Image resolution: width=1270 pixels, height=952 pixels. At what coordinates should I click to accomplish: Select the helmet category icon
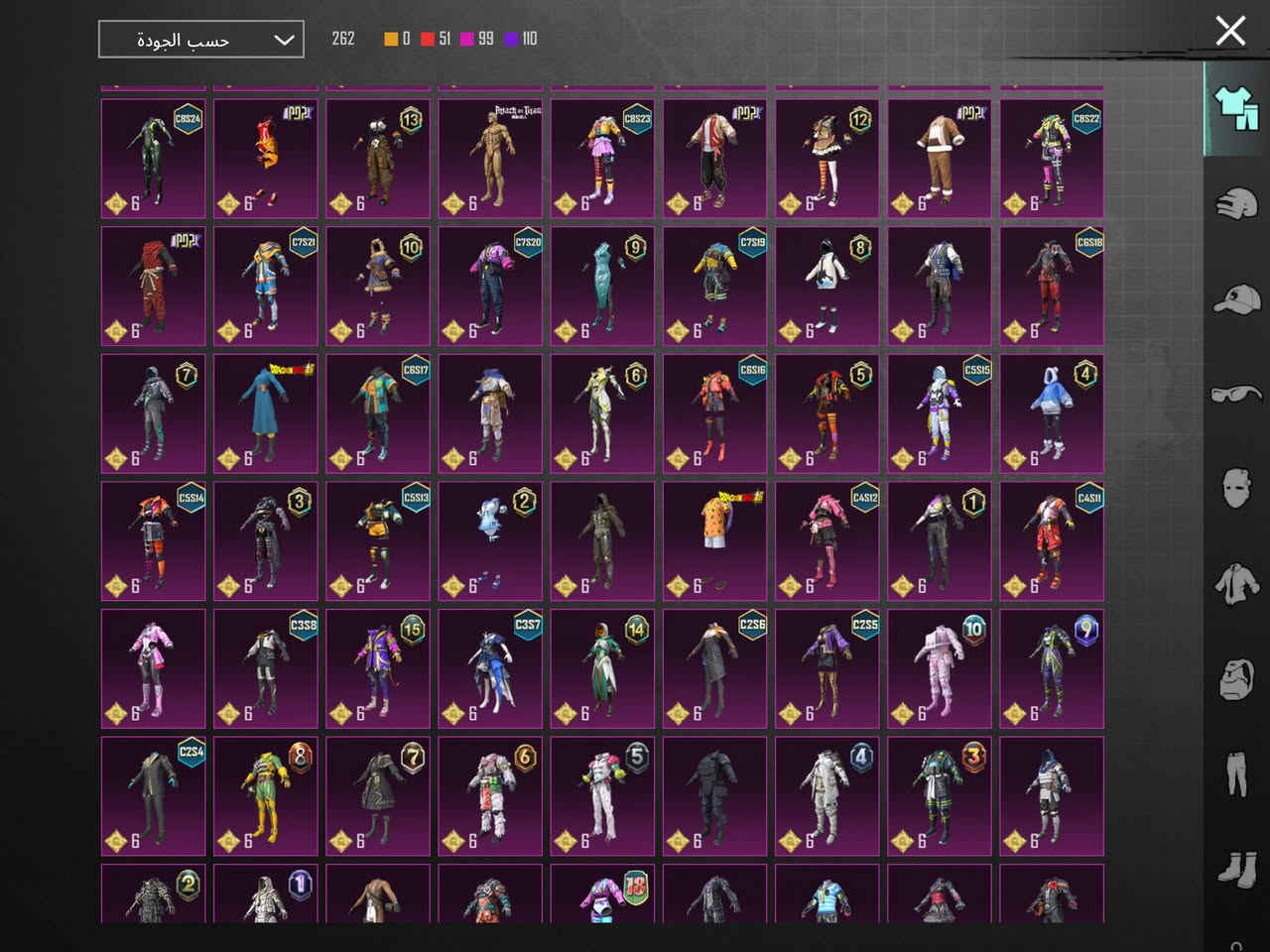1235,203
